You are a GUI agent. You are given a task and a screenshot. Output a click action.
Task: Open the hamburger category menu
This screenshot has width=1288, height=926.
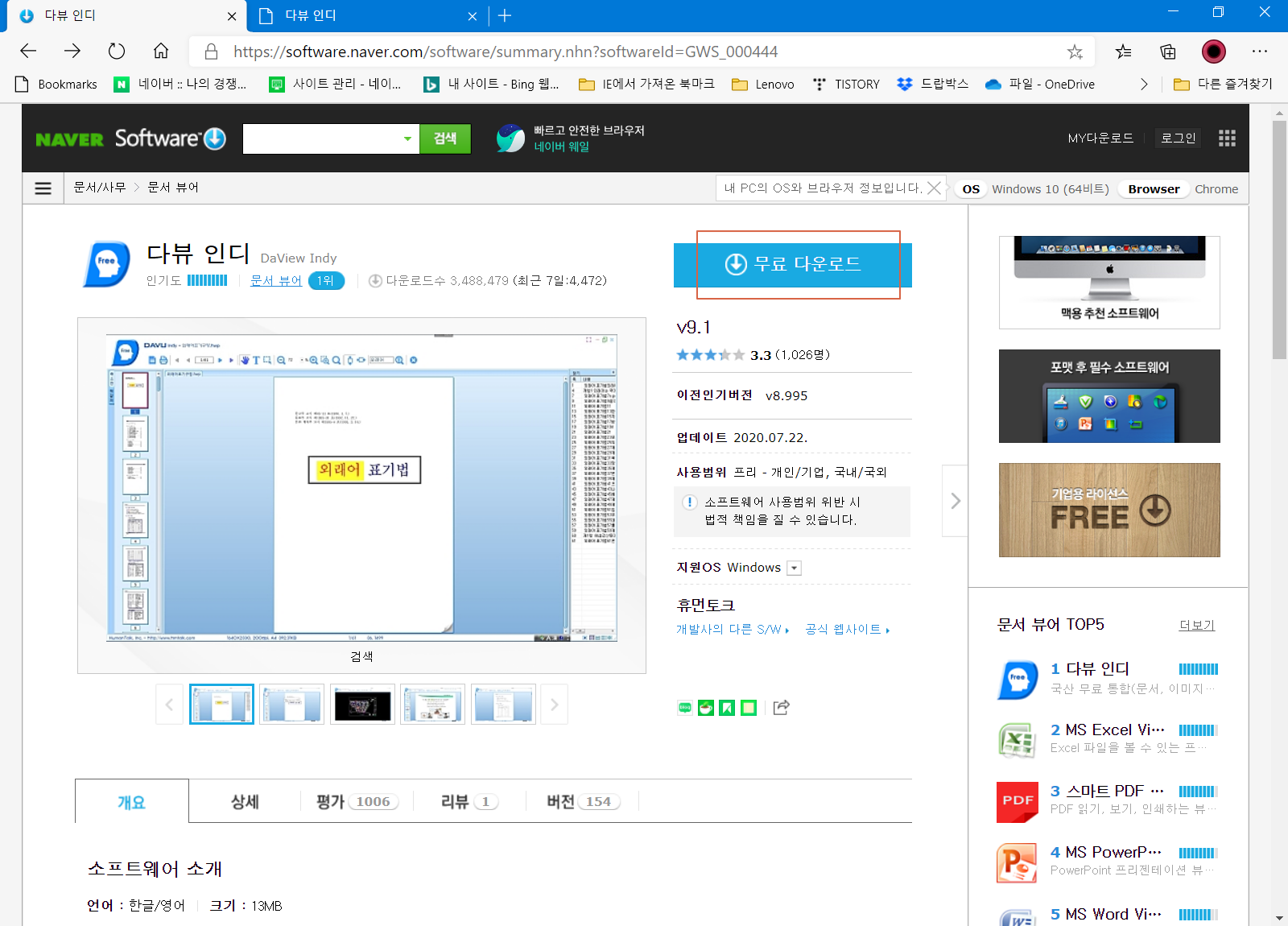43,188
